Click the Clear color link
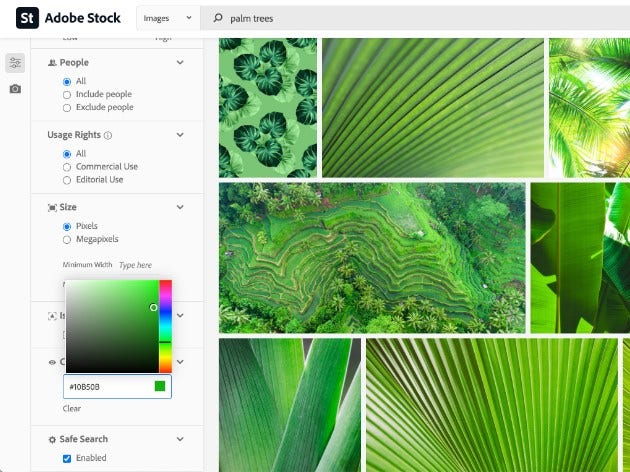Screen dimensions: 630x472 click(72, 409)
